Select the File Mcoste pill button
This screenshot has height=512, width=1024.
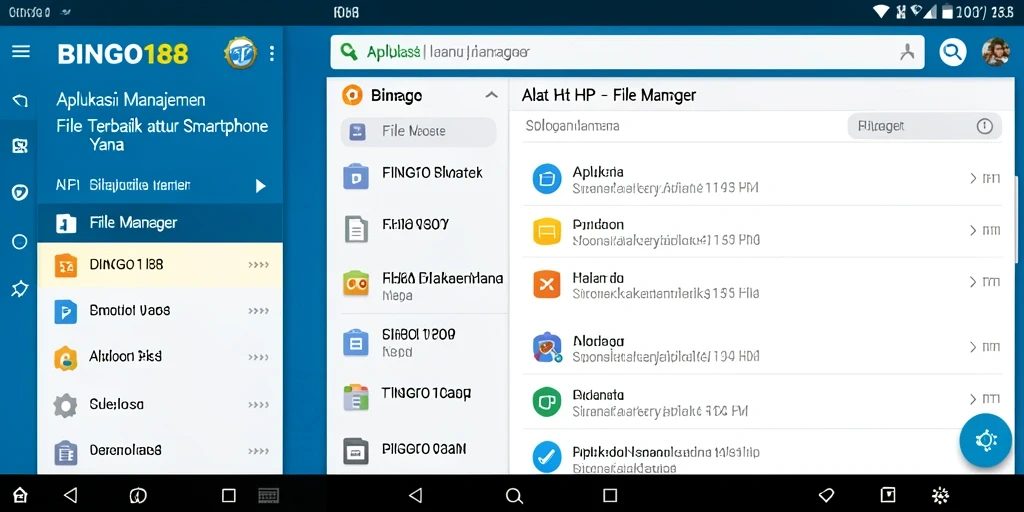pos(419,131)
